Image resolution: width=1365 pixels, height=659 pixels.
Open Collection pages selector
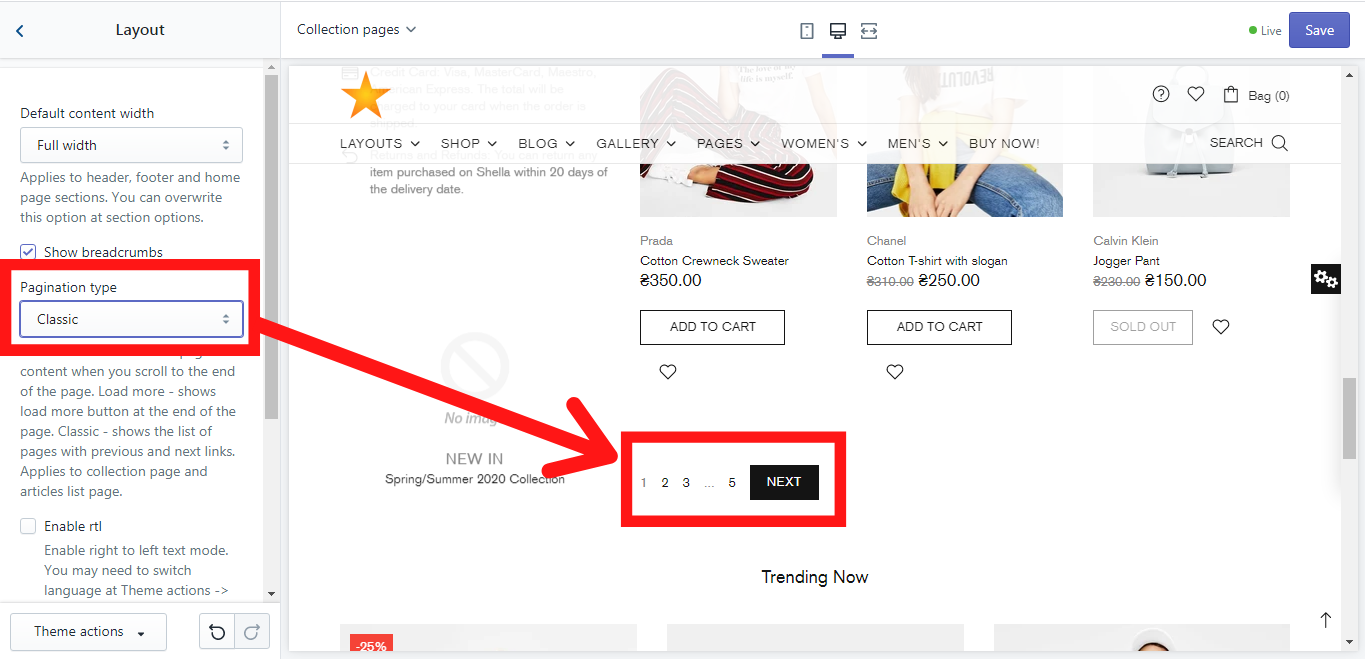356,30
